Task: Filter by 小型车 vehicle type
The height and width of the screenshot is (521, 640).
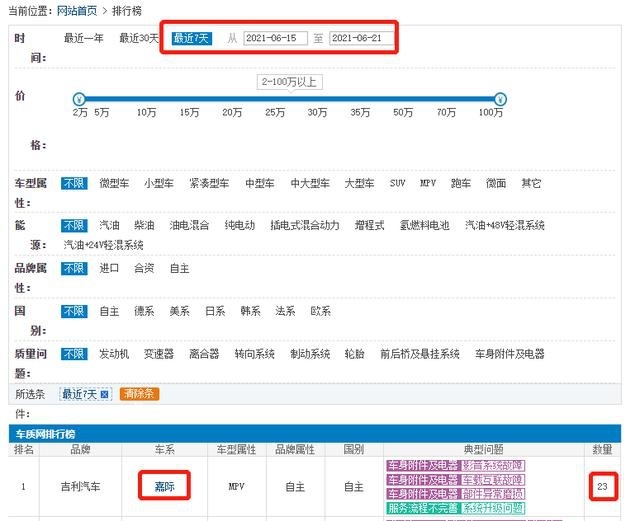Action: click(158, 183)
